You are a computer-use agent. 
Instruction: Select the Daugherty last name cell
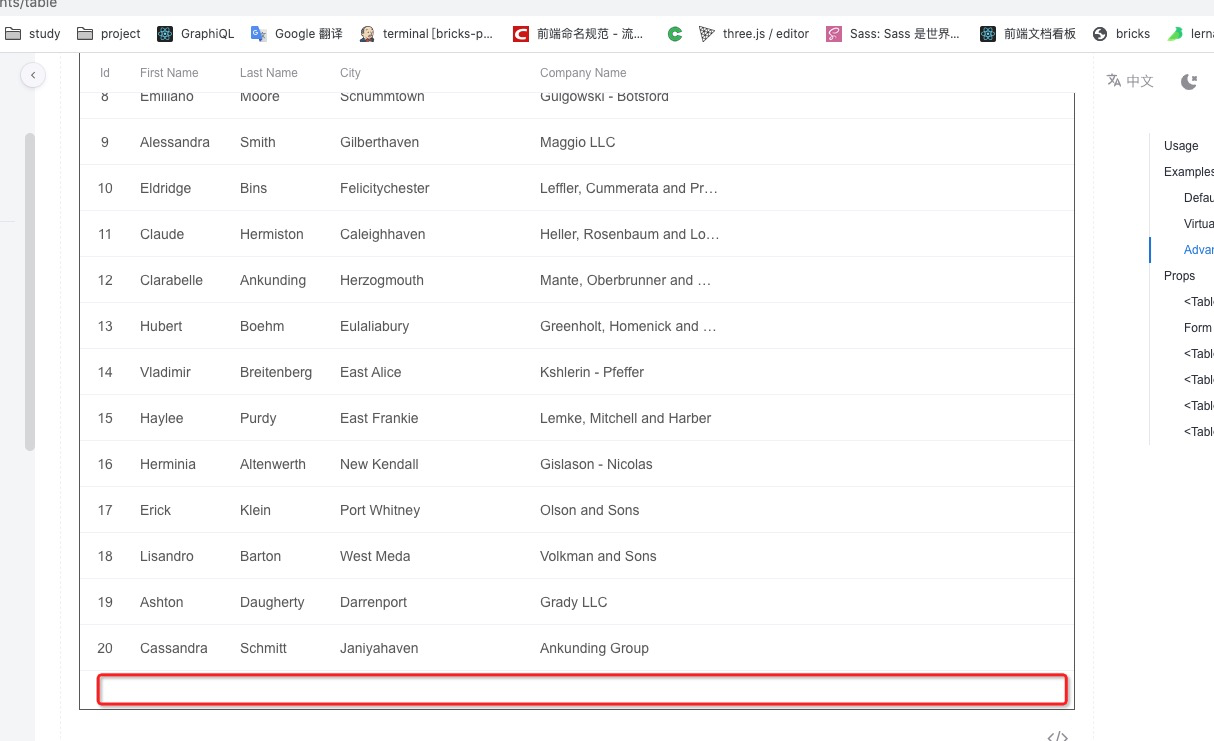click(x=272, y=602)
